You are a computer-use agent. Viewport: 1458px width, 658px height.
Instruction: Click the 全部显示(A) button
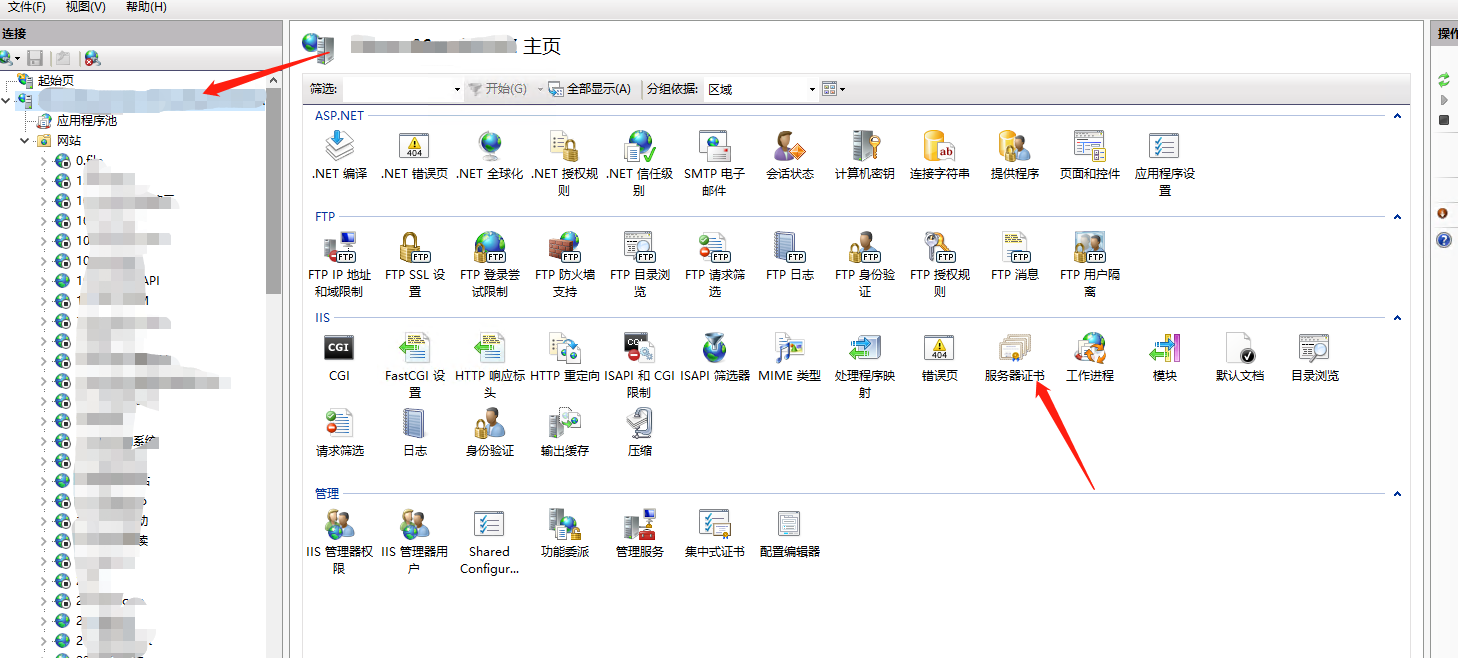point(590,89)
